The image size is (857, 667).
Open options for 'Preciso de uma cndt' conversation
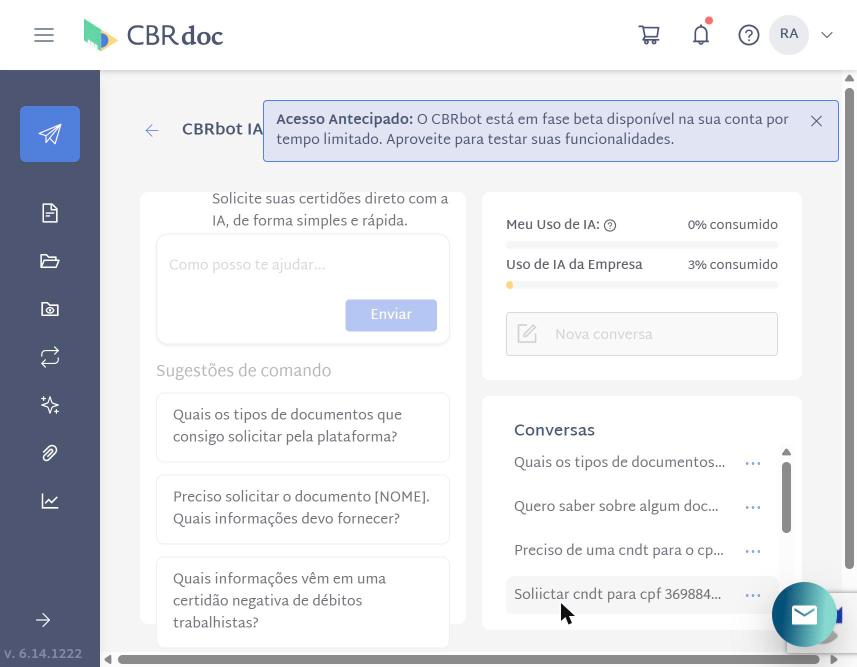click(x=753, y=551)
